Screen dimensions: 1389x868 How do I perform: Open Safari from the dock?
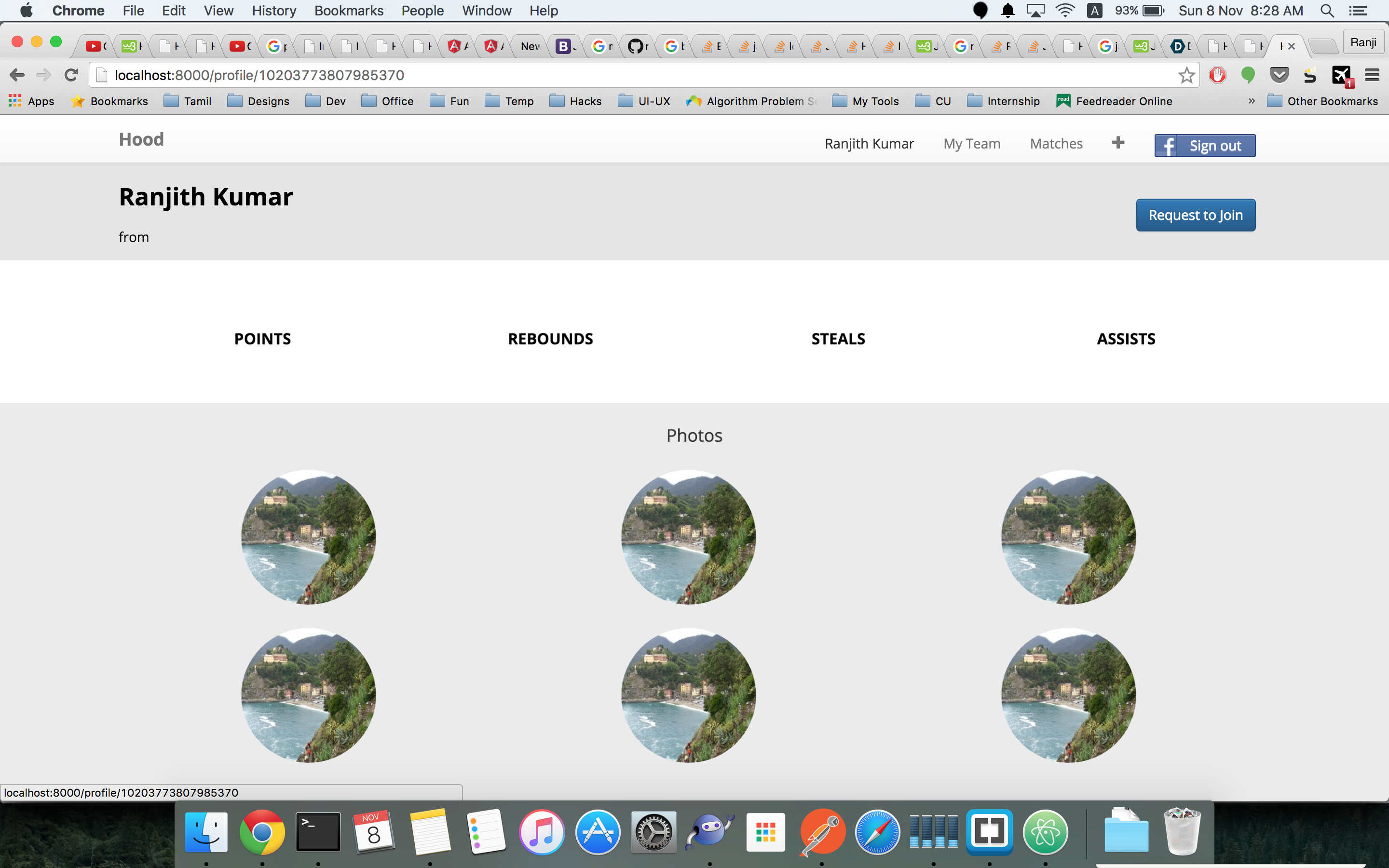[877, 832]
